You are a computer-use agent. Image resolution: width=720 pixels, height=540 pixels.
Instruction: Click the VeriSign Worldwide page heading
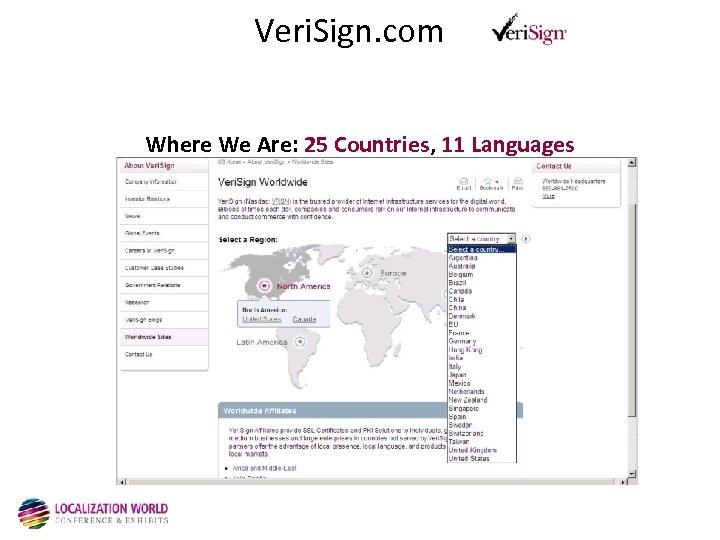263,182
